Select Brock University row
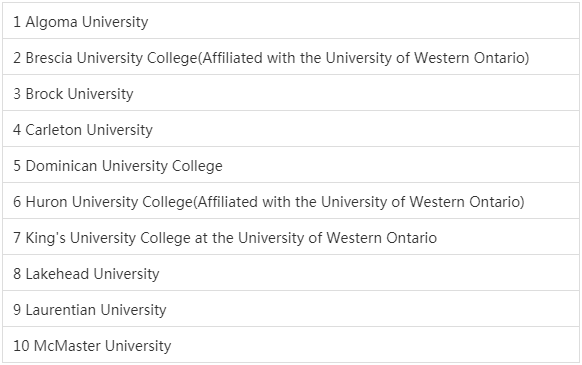 coord(291,93)
